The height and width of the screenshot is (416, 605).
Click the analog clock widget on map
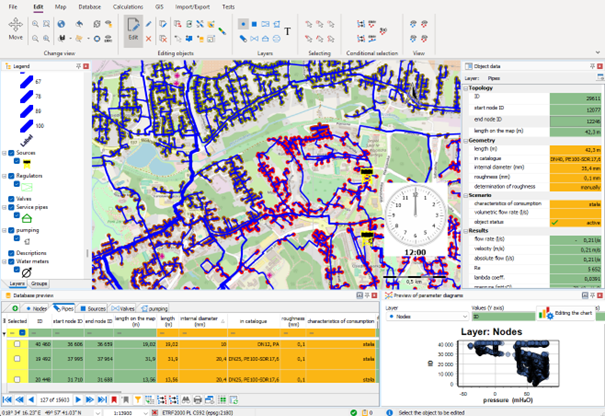click(x=413, y=213)
